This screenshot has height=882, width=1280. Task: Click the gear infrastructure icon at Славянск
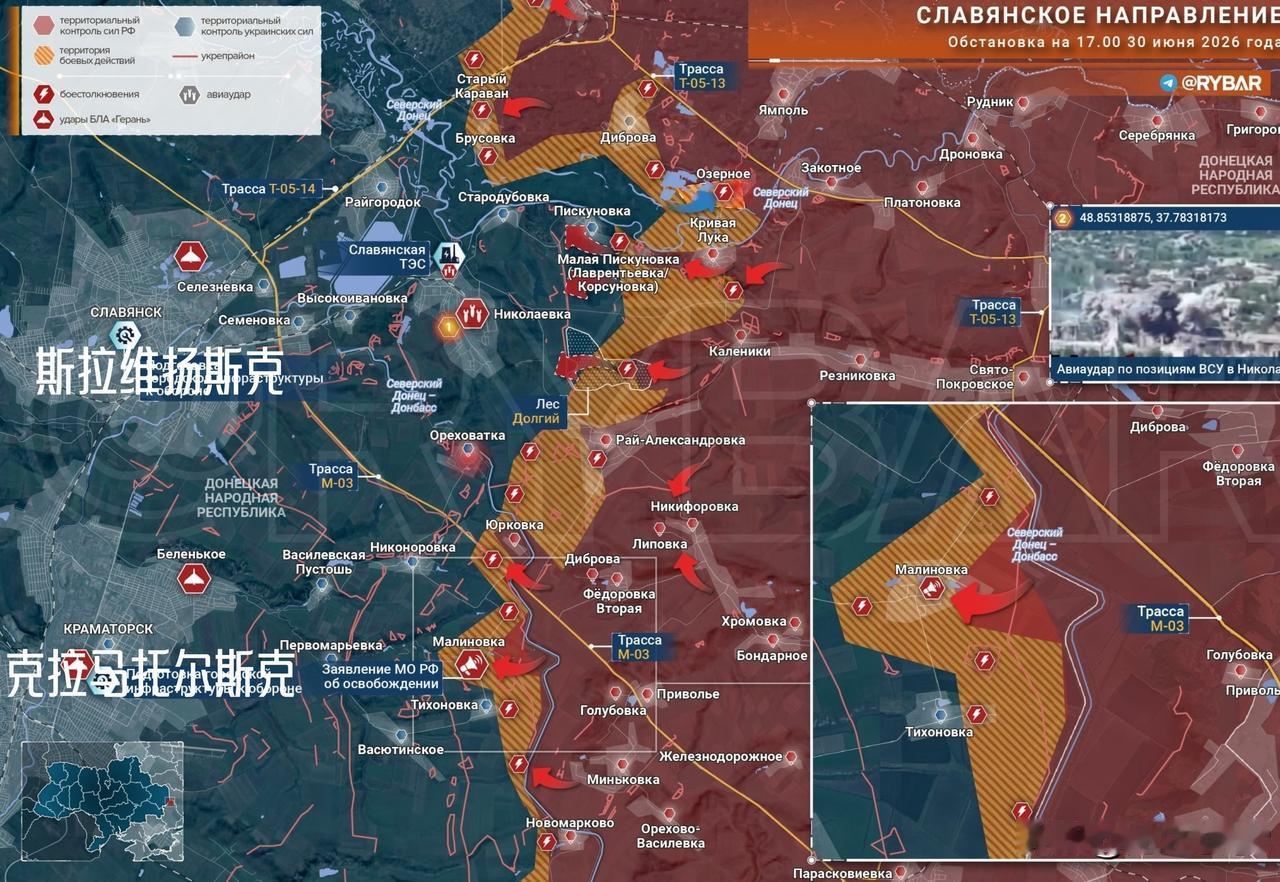125,334
